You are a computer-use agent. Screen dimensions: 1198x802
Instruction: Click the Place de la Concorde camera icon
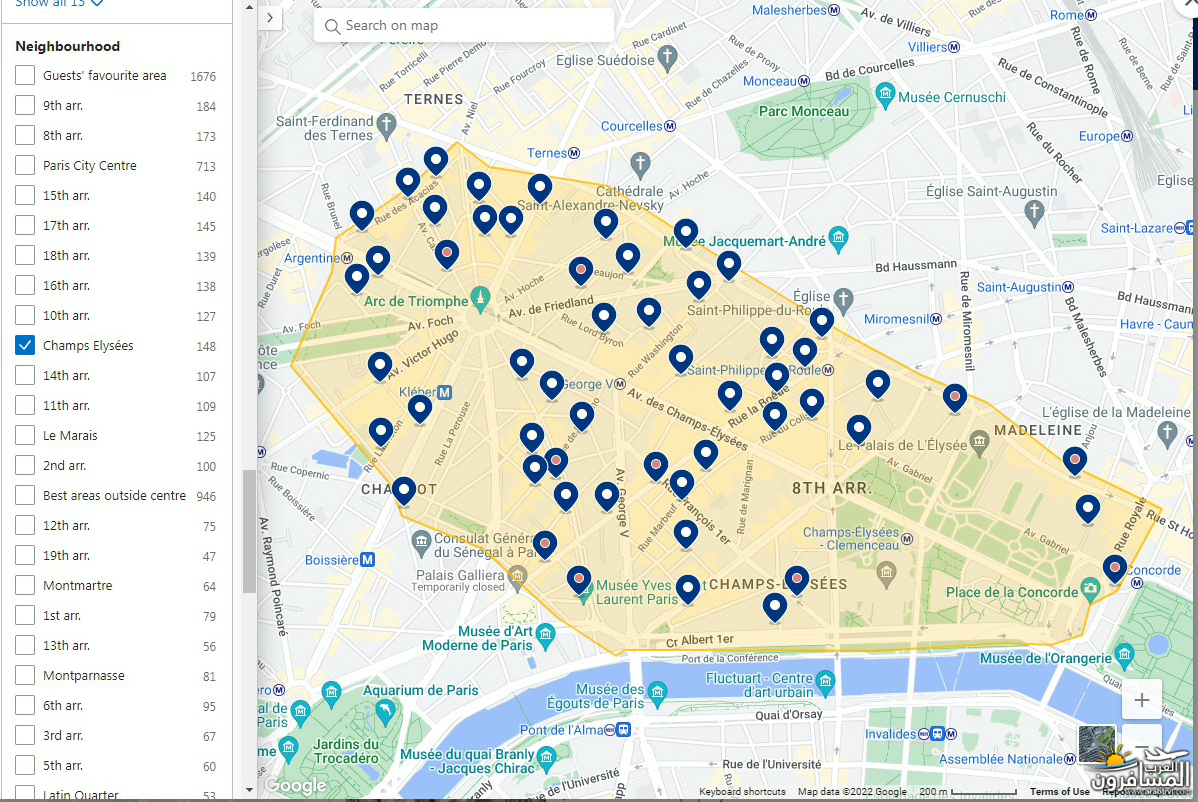[1090, 589]
